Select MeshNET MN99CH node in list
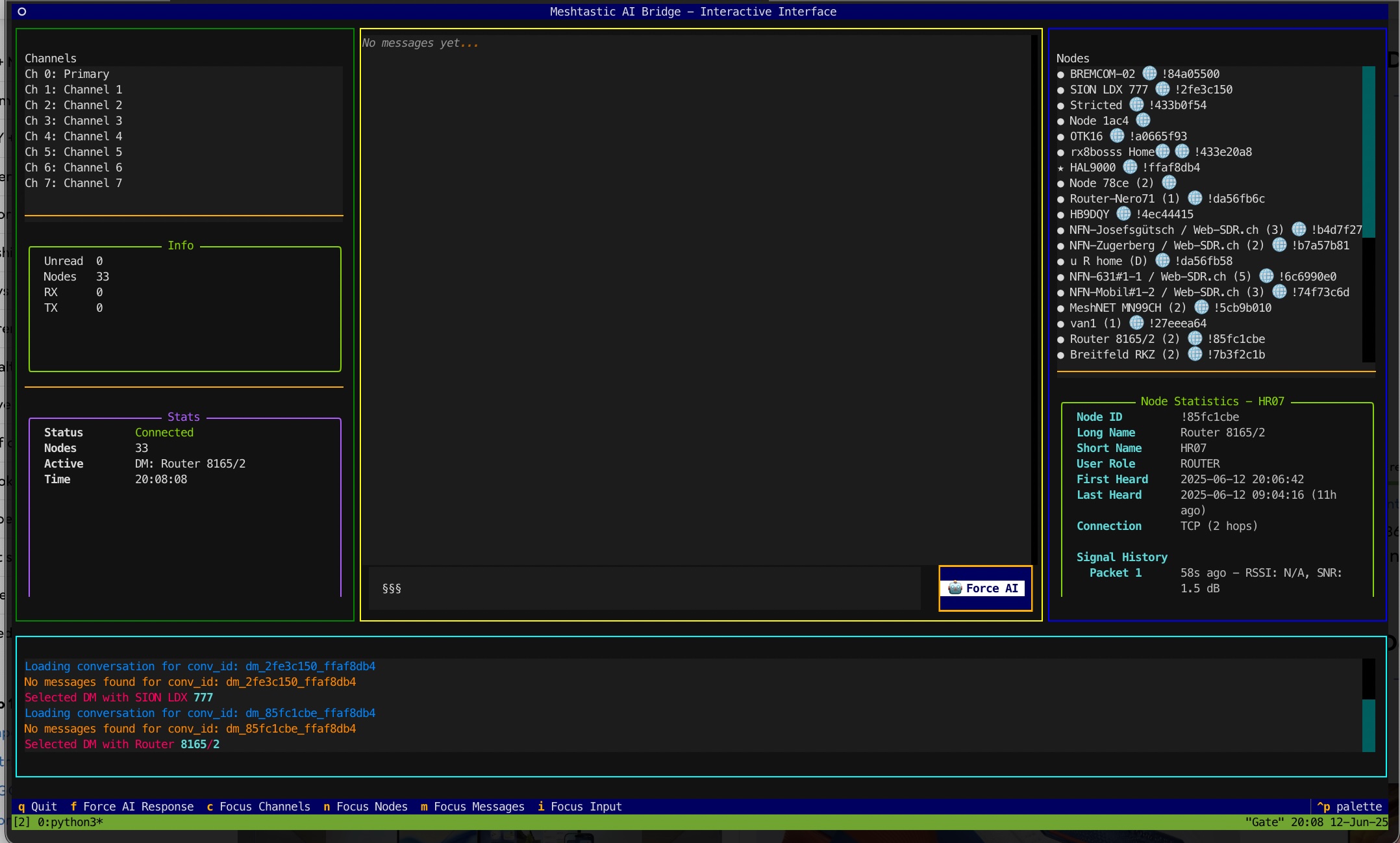This screenshot has width=1400, height=843. (1127, 308)
